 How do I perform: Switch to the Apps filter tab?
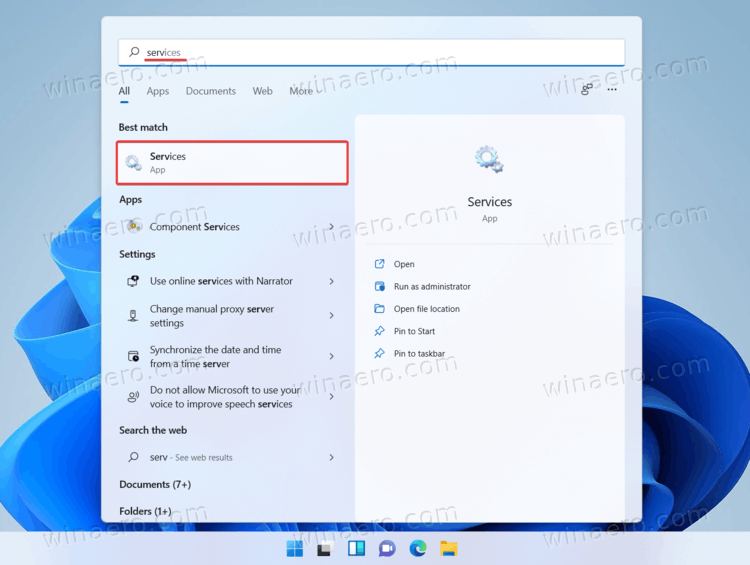pyautogui.click(x=158, y=91)
